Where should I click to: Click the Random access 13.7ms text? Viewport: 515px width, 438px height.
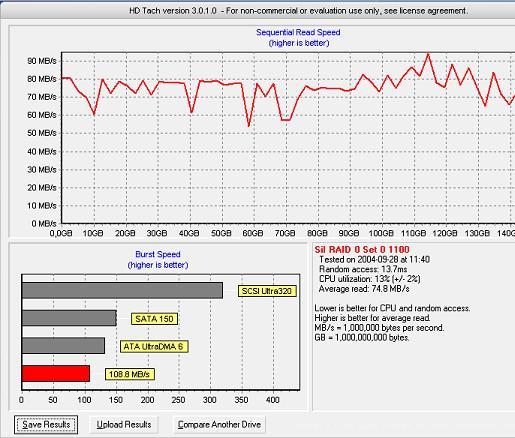(x=363, y=269)
